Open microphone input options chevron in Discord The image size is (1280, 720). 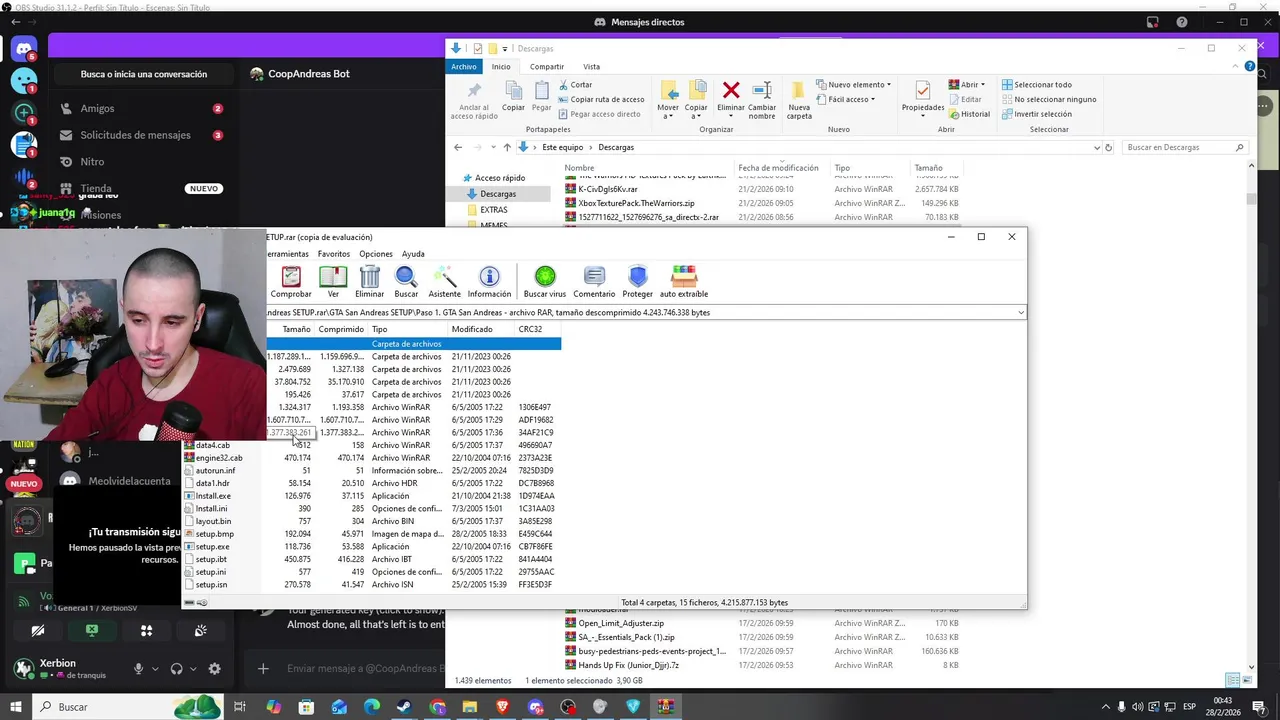click(x=155, y=669)
